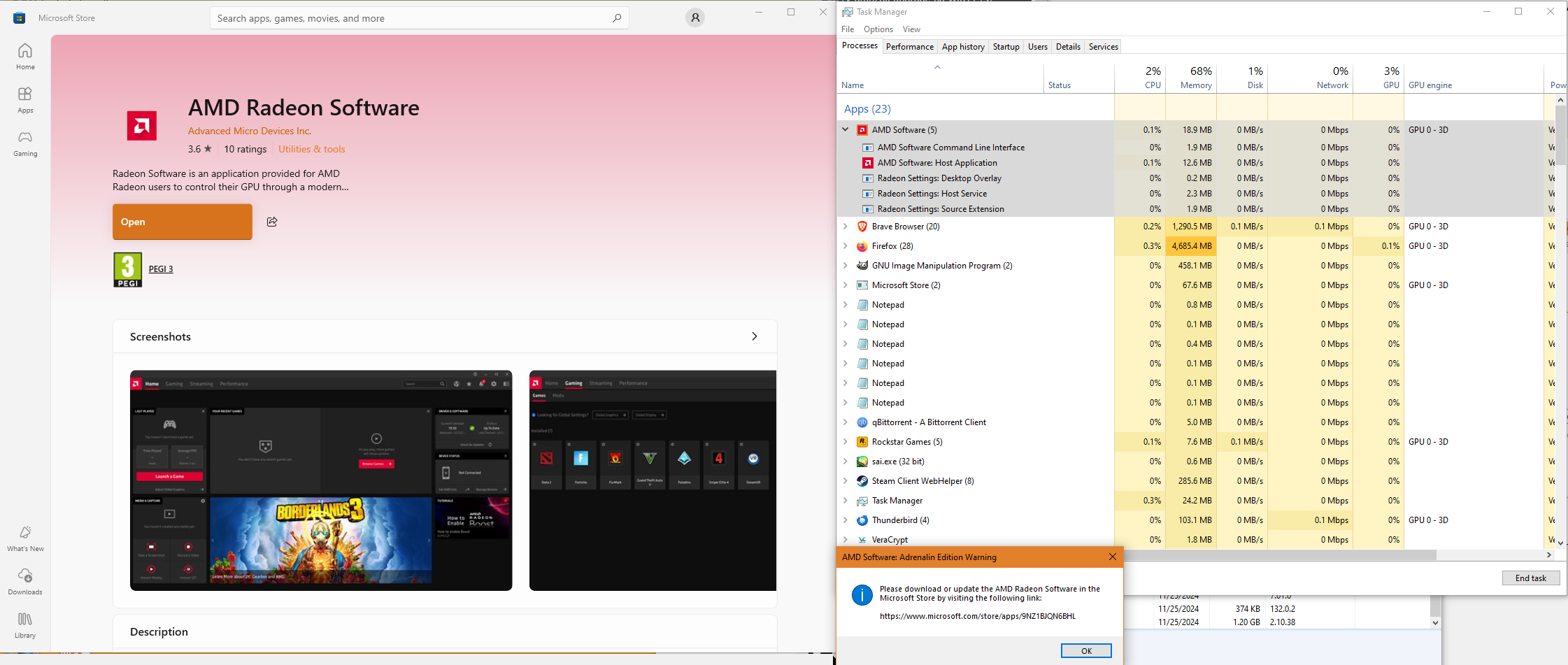Open Apps section in Microsoft Store sidebar

(x=25, y=100)
